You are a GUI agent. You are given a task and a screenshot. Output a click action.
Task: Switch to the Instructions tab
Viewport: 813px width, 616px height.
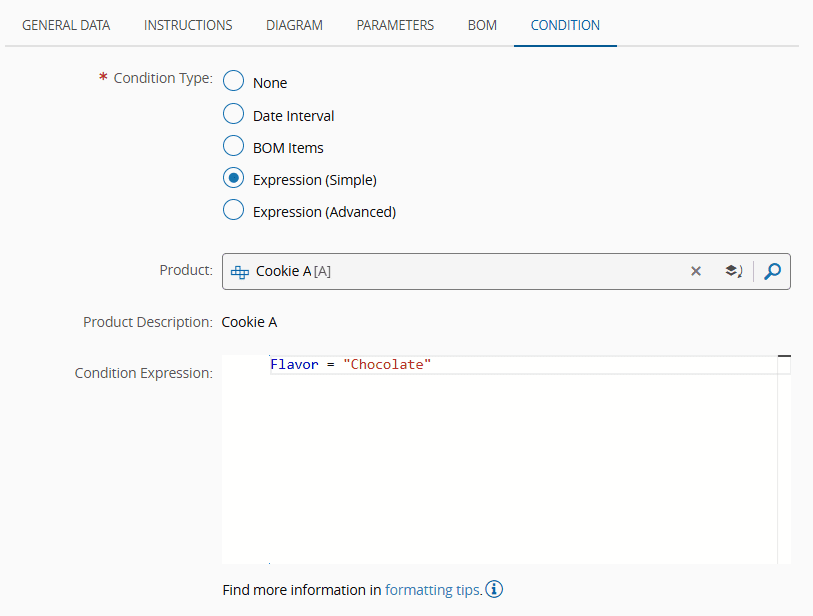point(188,25)
